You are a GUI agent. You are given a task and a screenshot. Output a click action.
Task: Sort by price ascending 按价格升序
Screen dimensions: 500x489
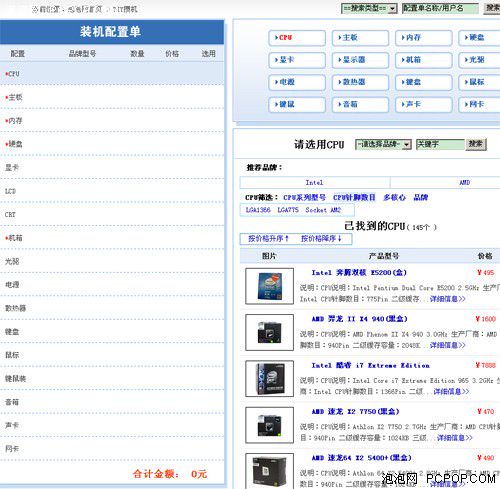268,239
